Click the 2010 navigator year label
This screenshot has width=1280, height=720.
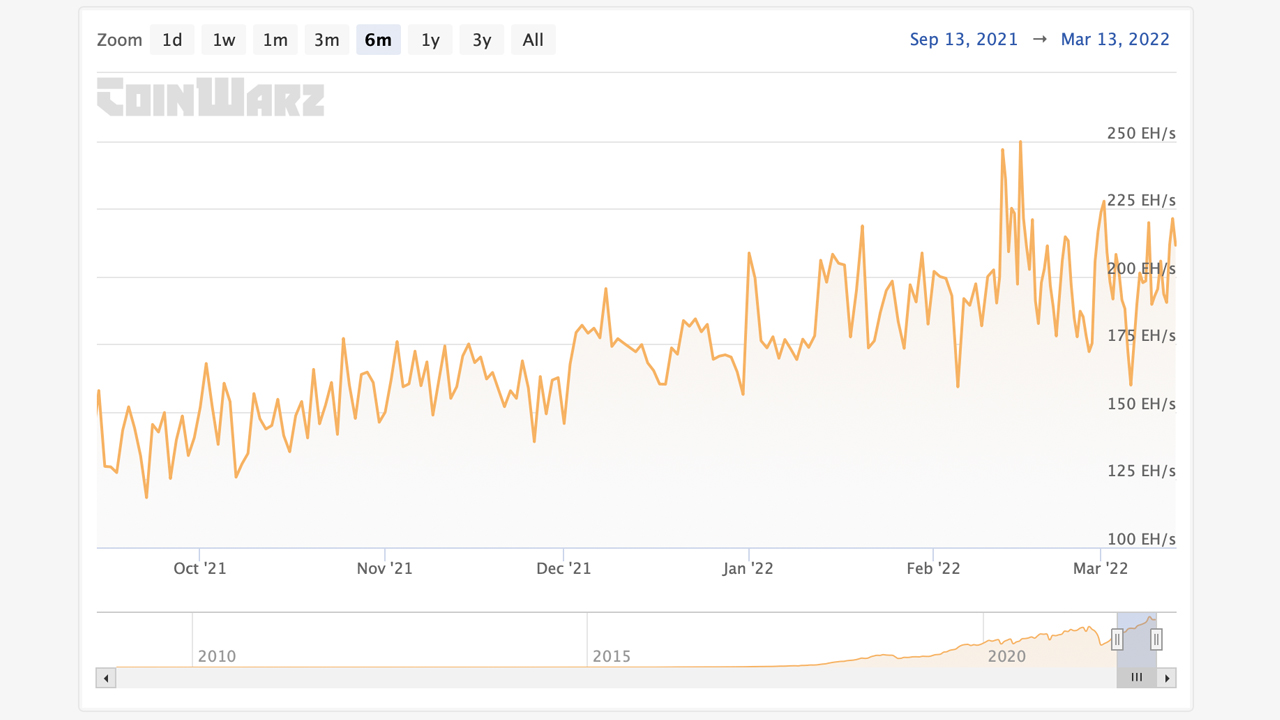click(x=217, y=657)
